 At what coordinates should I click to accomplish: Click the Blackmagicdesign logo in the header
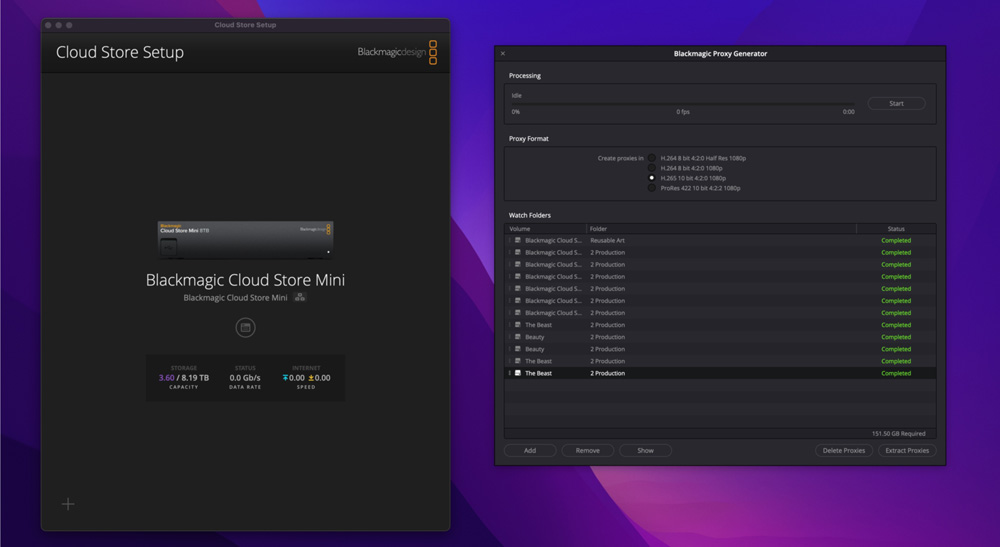pyautogui.click(x=397, y=52)
